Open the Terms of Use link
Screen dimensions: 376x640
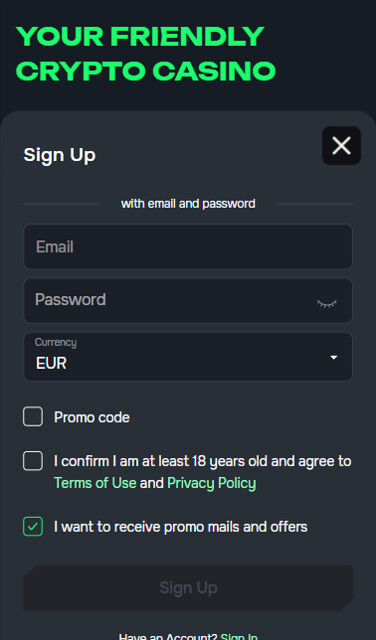(95, 483)
